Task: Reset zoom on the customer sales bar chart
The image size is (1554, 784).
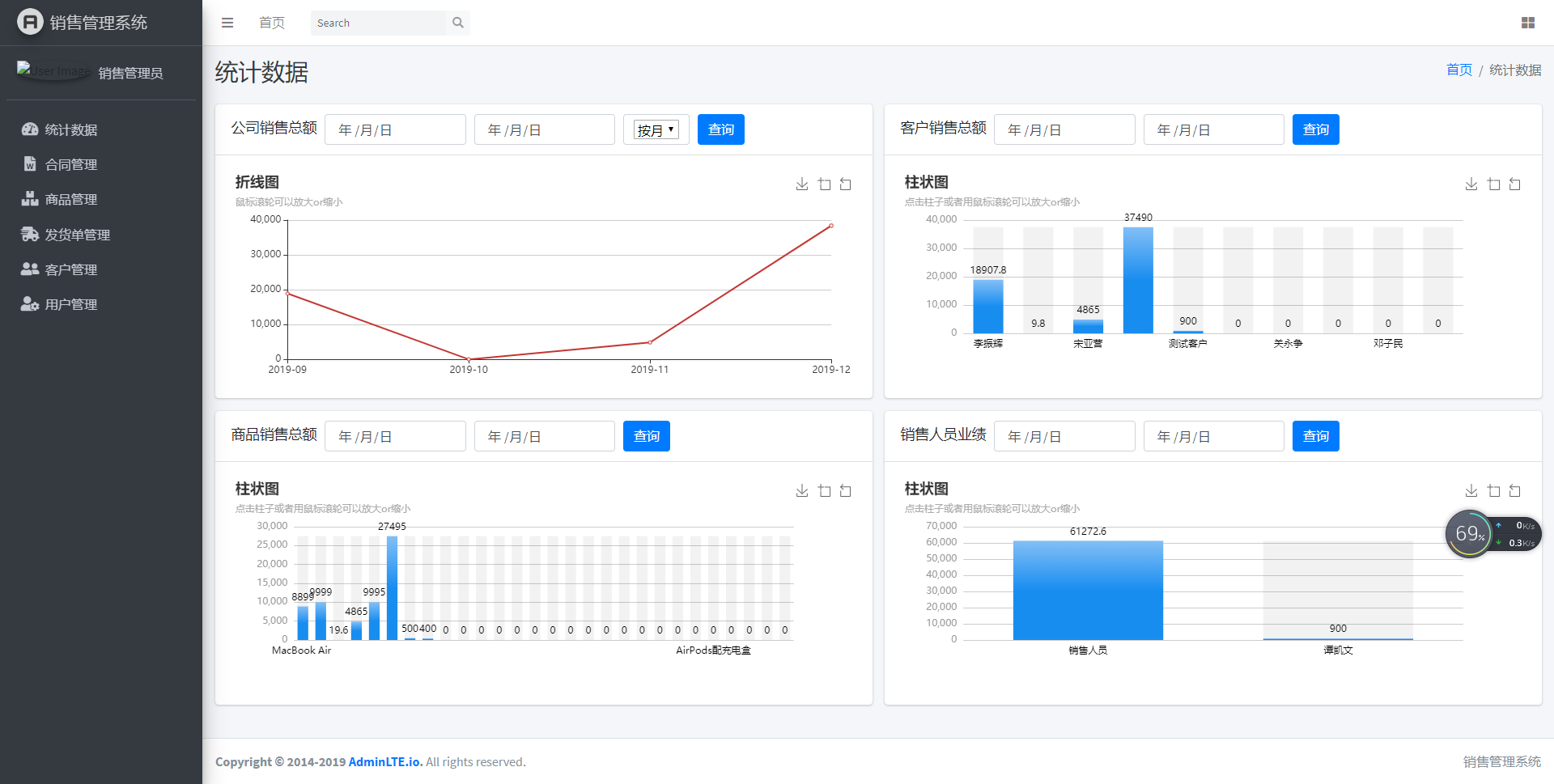Action: [x=1515, y=184]
